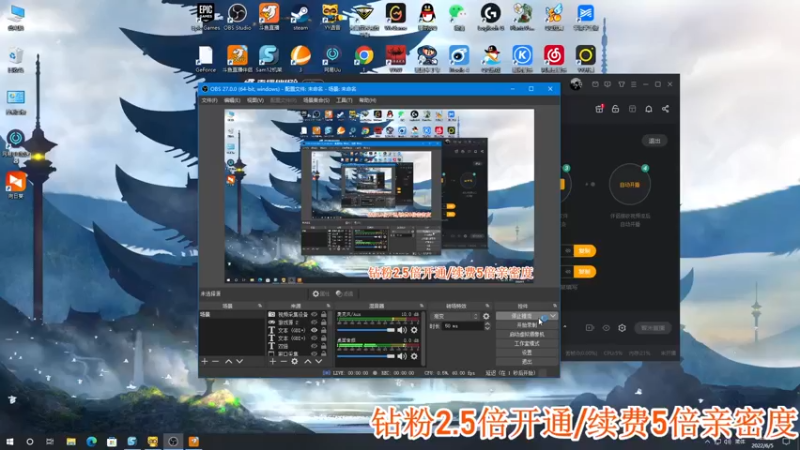Launch OBS Studio desktop shortcut

click(x=237, y=16)
